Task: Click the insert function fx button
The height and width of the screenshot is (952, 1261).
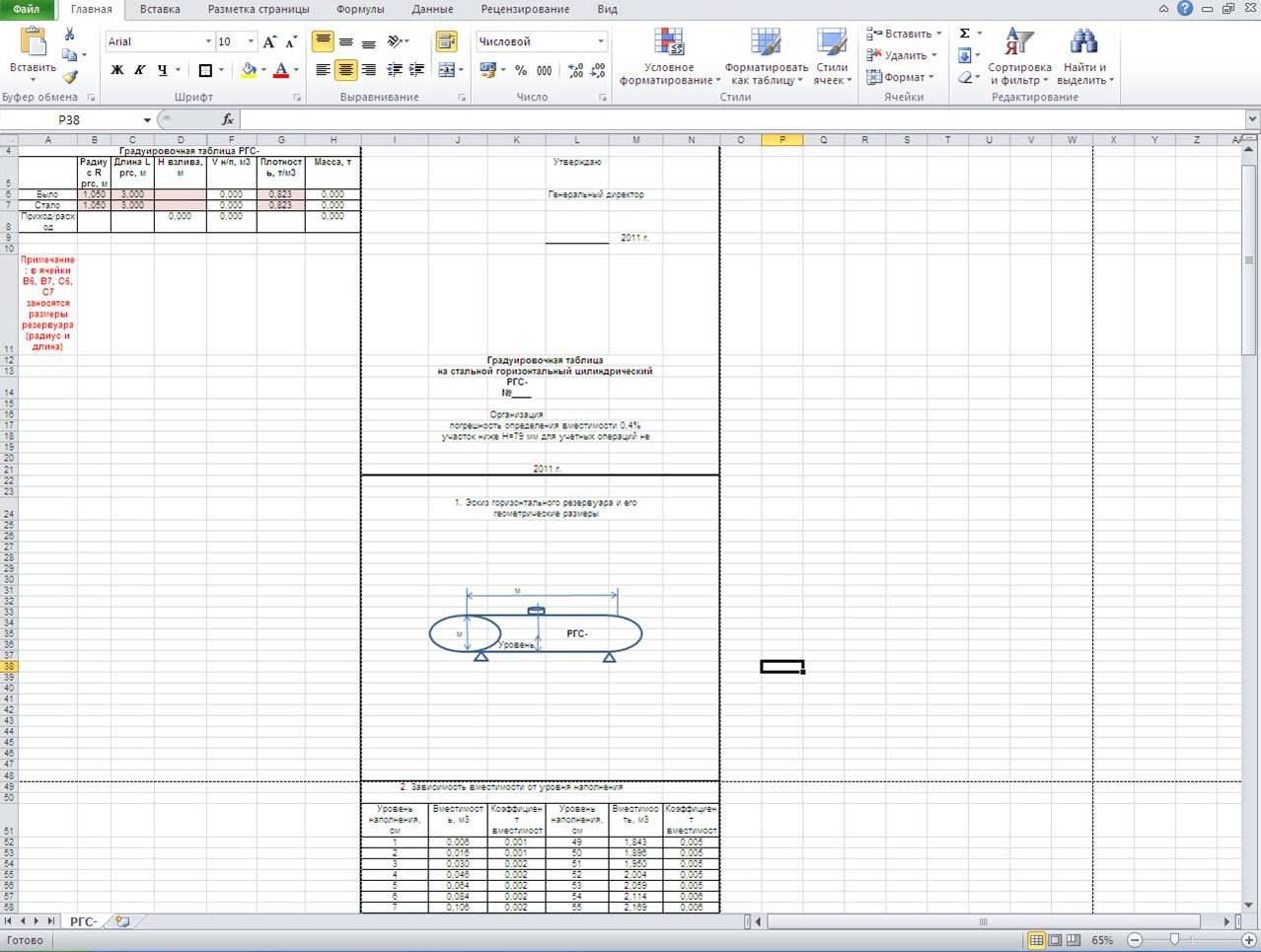Action: tap(227, 119)
